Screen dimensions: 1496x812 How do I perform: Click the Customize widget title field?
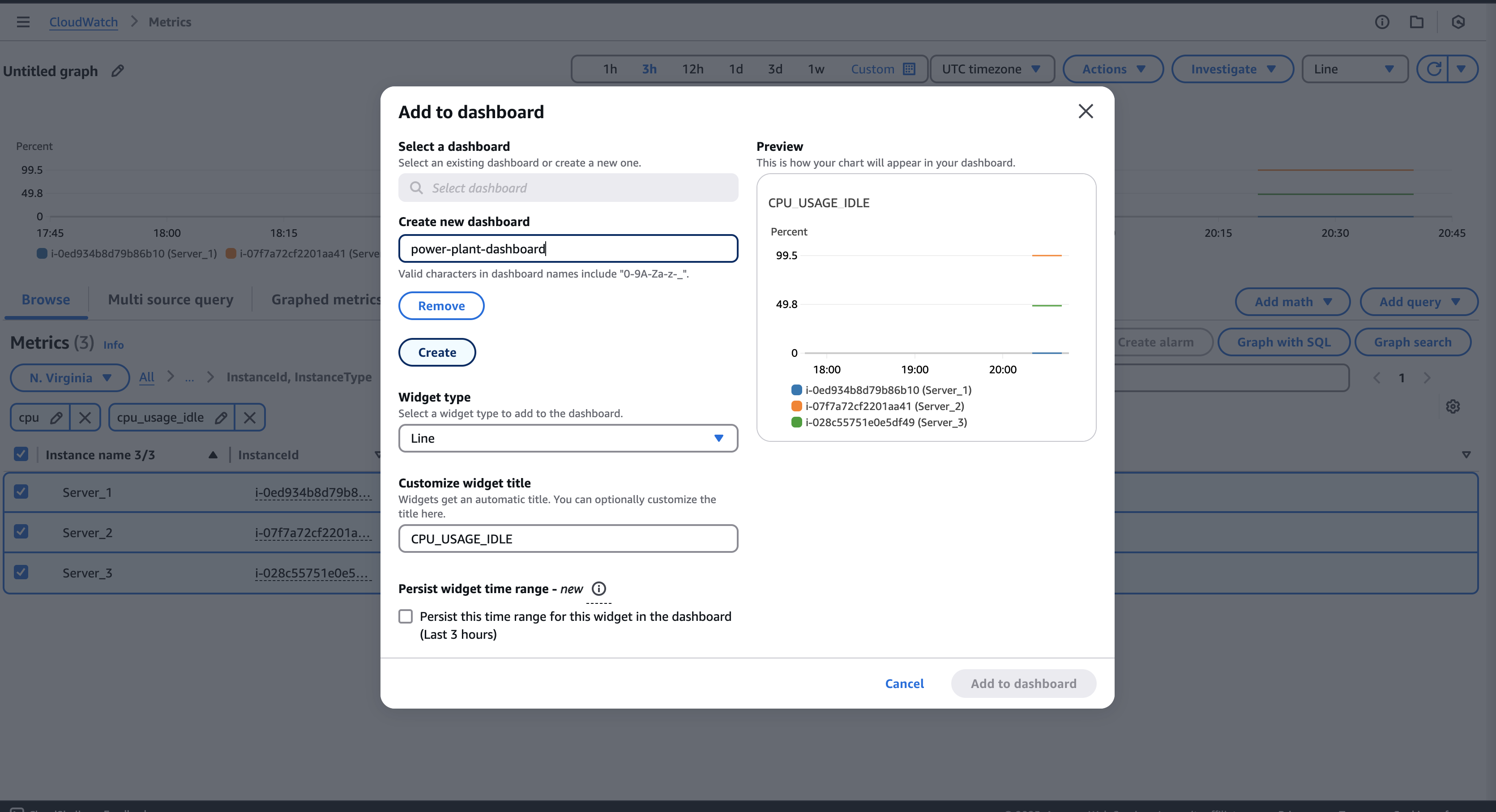(x=568, y=538)
